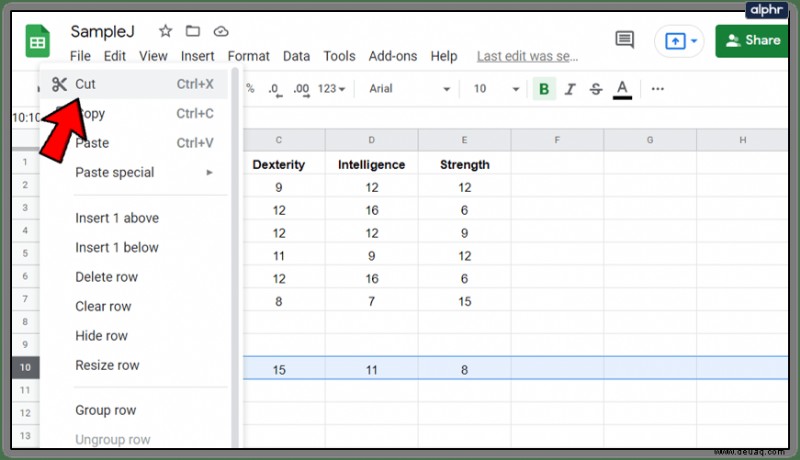800x460 pixels.
Task: Open the Arial font dropdown
Action: click(410, 89)
